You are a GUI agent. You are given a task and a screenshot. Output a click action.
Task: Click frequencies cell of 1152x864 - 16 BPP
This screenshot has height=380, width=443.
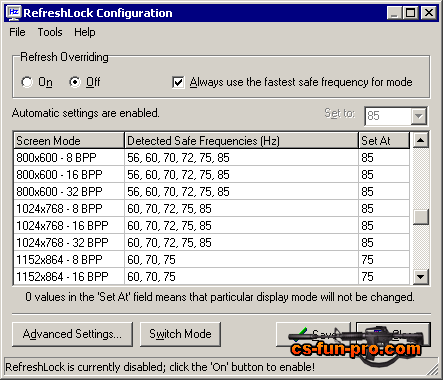[241, 277]
